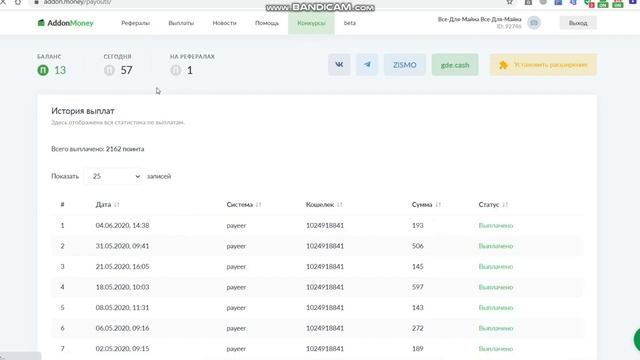Click the user avatar icon
The height and width of the screenshot is (360, 640).
pos(534,23)
